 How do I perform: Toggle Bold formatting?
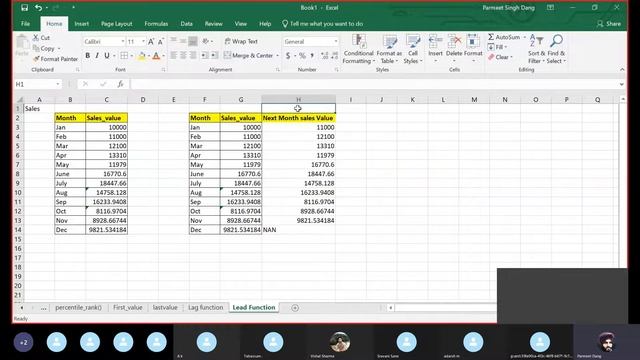click(x=87, y=56)
